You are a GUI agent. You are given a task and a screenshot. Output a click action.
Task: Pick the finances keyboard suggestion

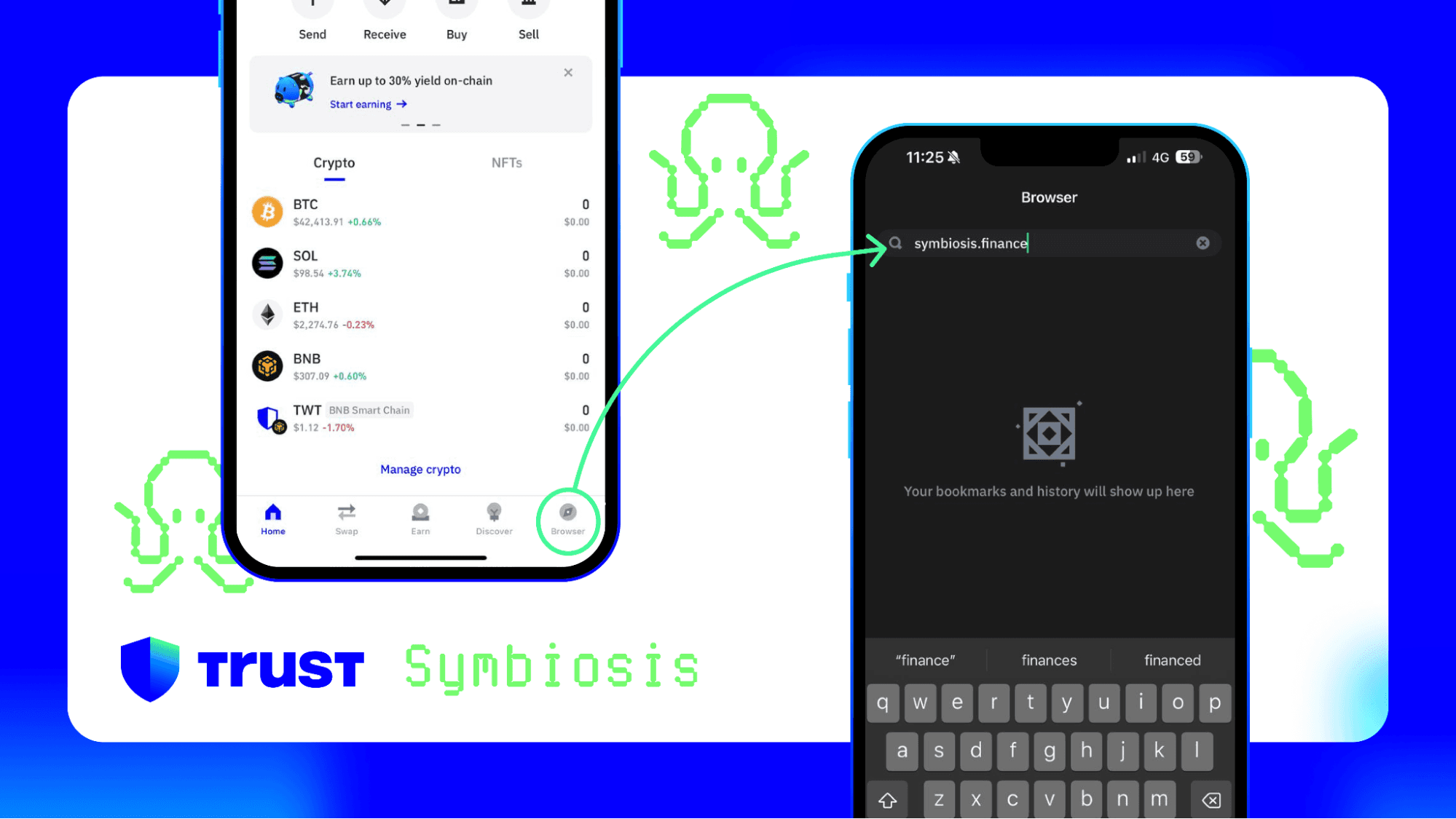point(1049,660)
